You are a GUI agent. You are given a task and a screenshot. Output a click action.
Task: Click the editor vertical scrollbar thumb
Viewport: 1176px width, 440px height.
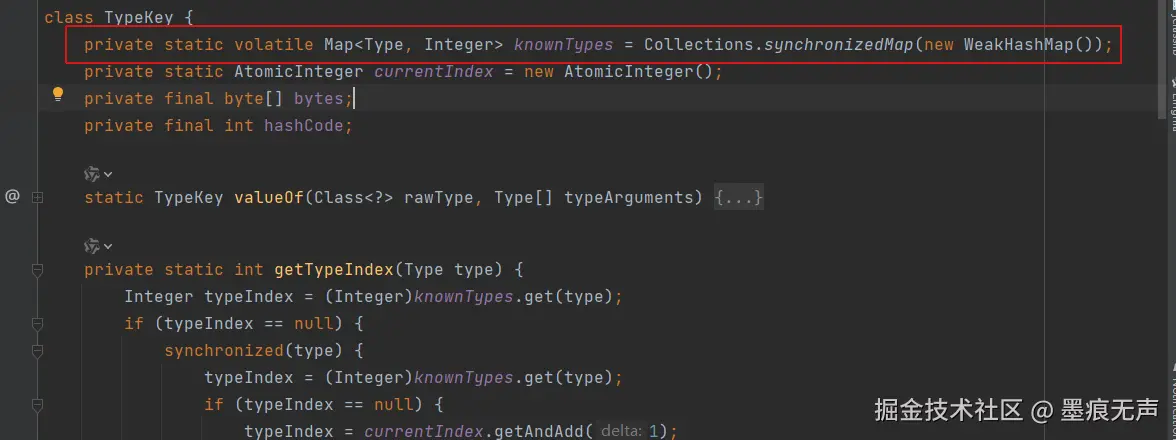click(x=1161, y=62)
